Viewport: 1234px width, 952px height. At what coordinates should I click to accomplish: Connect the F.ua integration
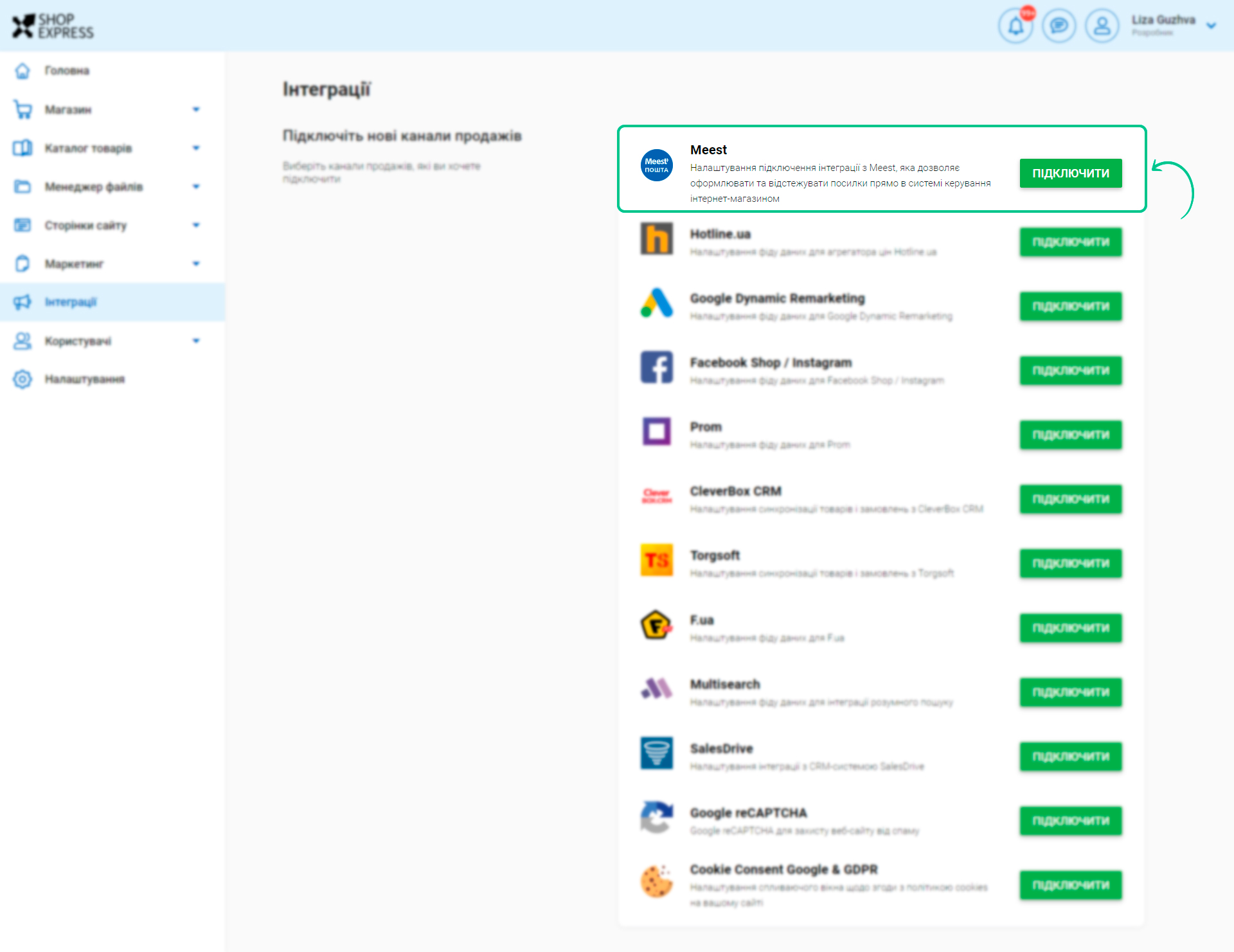[x=1071, y=628]
